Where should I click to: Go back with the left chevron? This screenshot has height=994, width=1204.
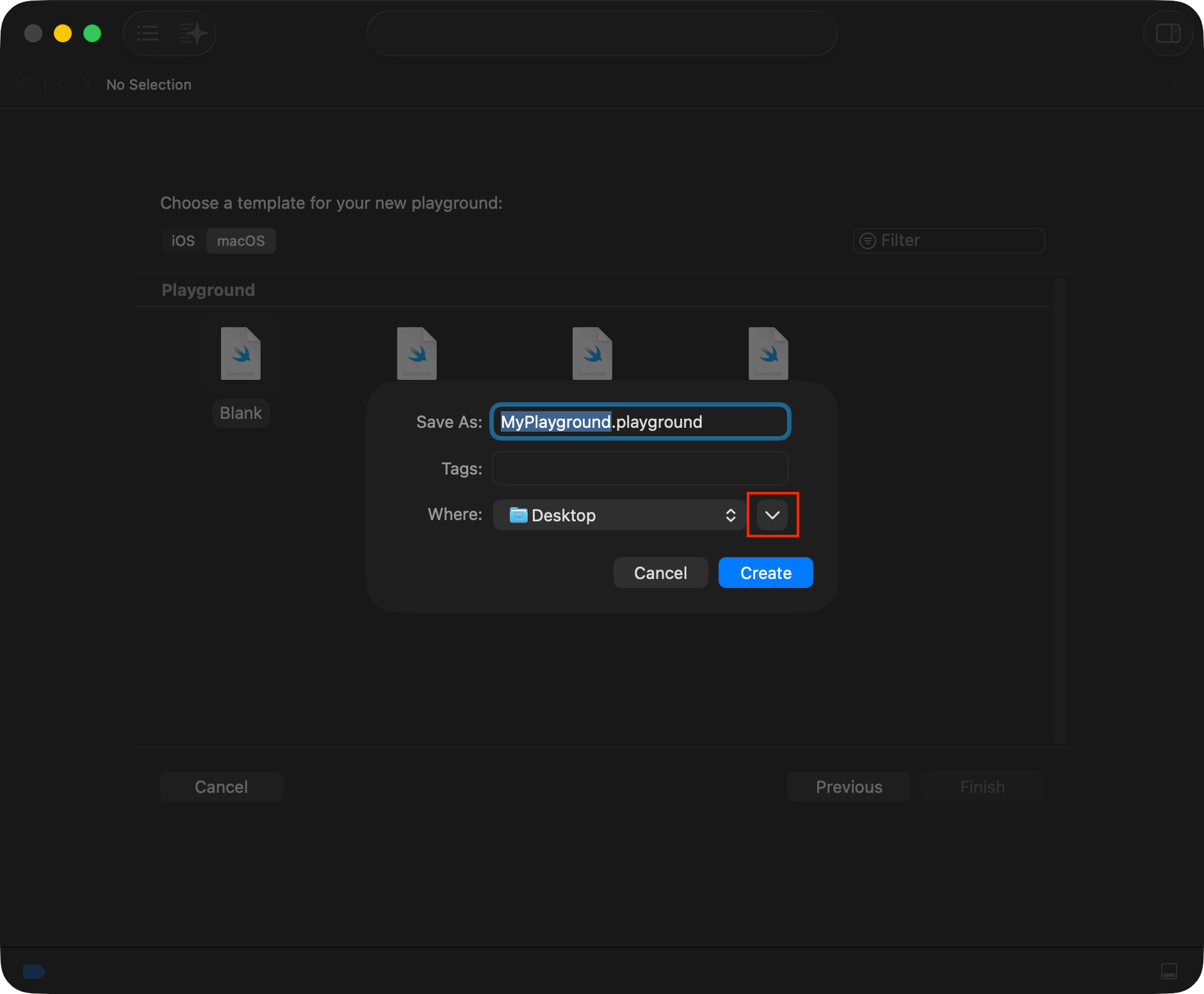coord(62,85)
